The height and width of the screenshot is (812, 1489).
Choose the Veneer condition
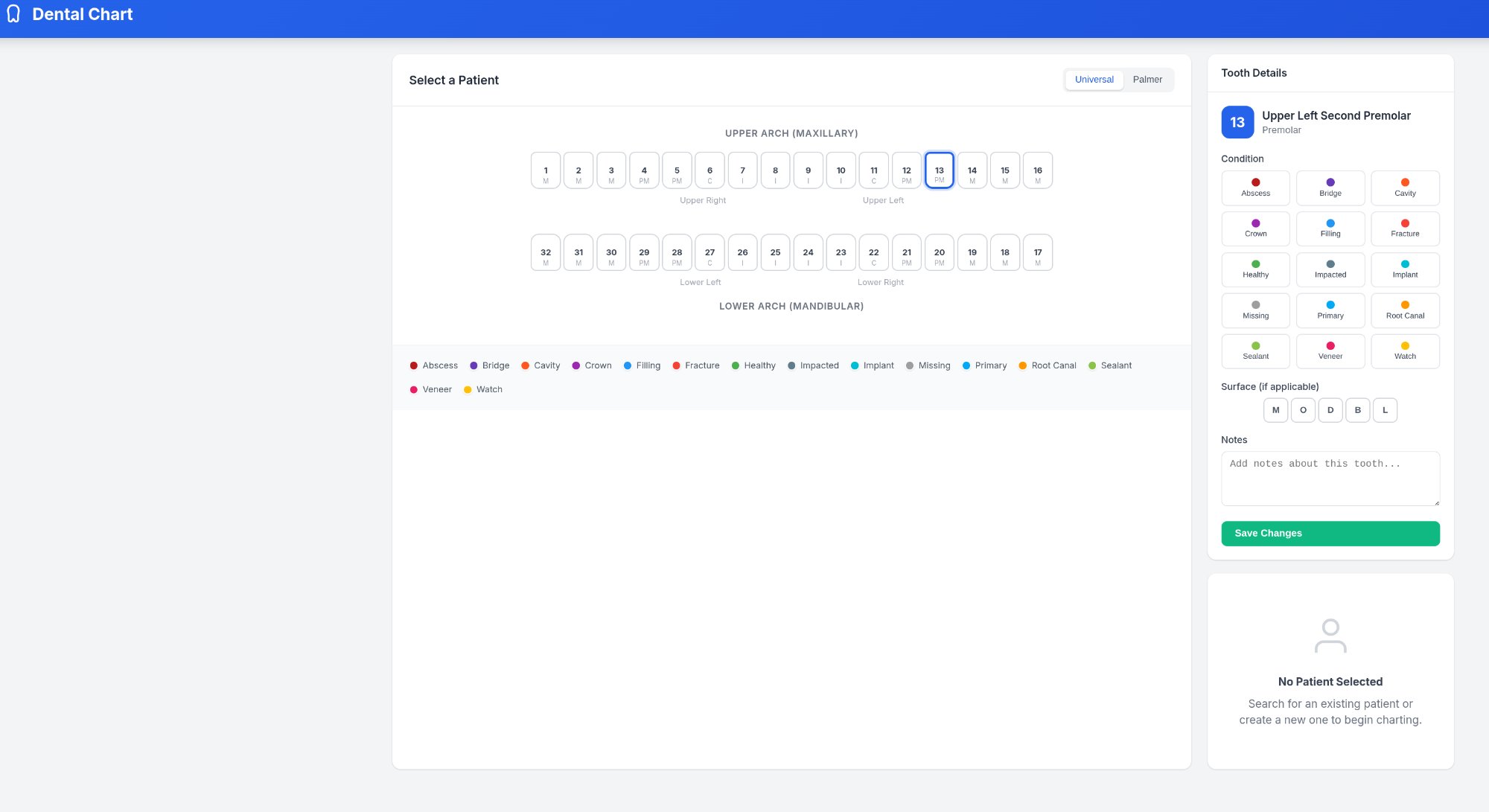point(1330,351)
